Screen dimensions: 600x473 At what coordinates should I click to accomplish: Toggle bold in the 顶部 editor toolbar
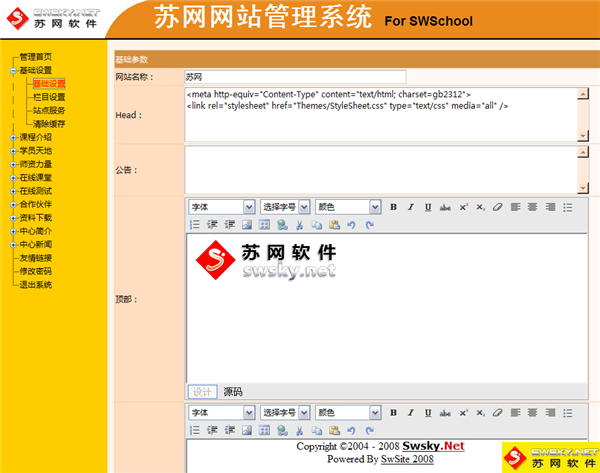394,207
